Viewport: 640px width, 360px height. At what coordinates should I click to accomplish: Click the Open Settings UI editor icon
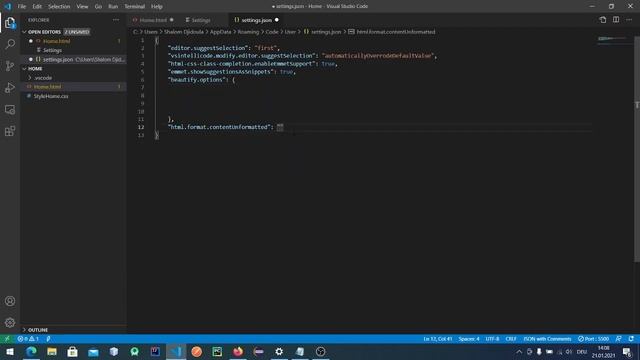click(x=602, y=20)
